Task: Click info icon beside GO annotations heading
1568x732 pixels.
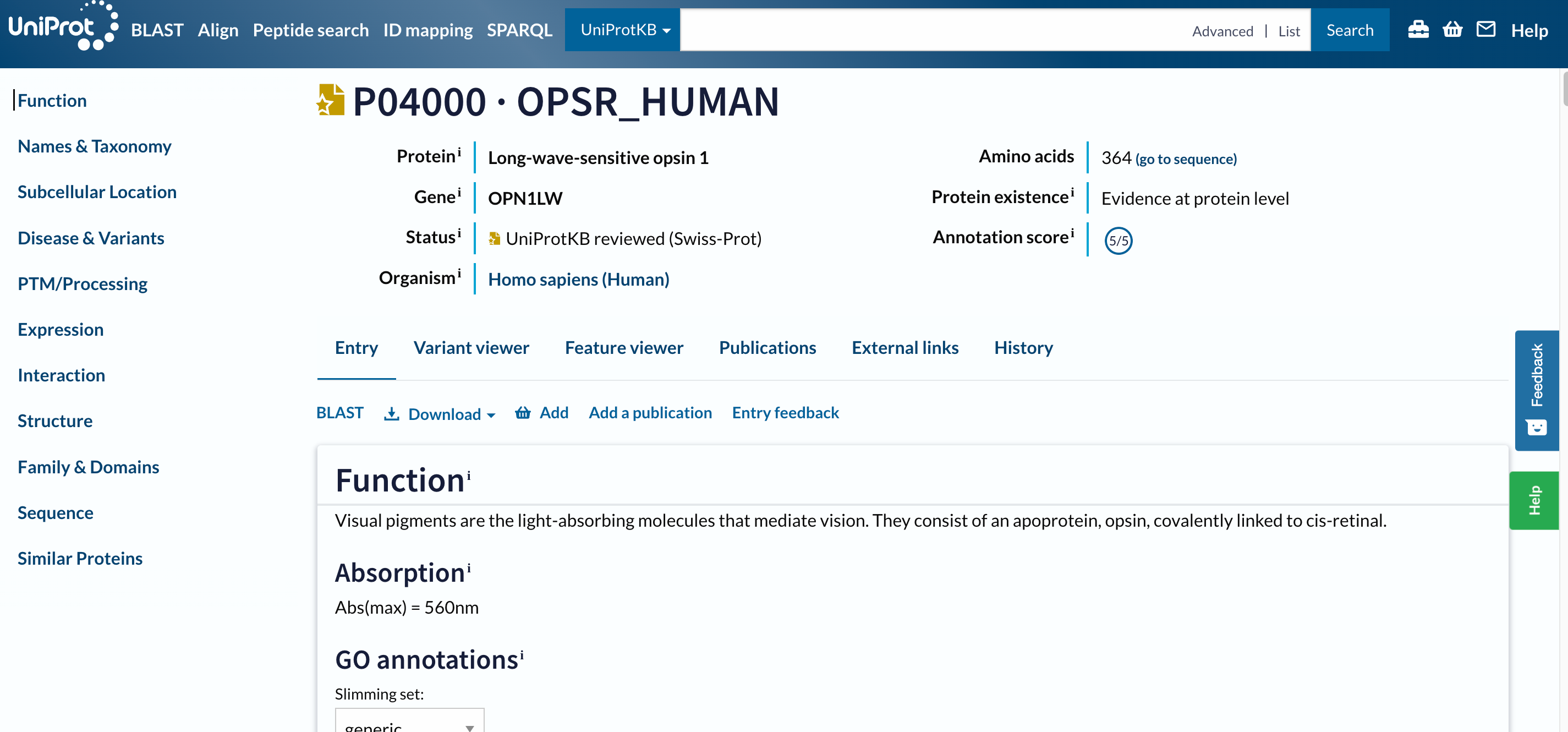Action: (x=522, y=655)
